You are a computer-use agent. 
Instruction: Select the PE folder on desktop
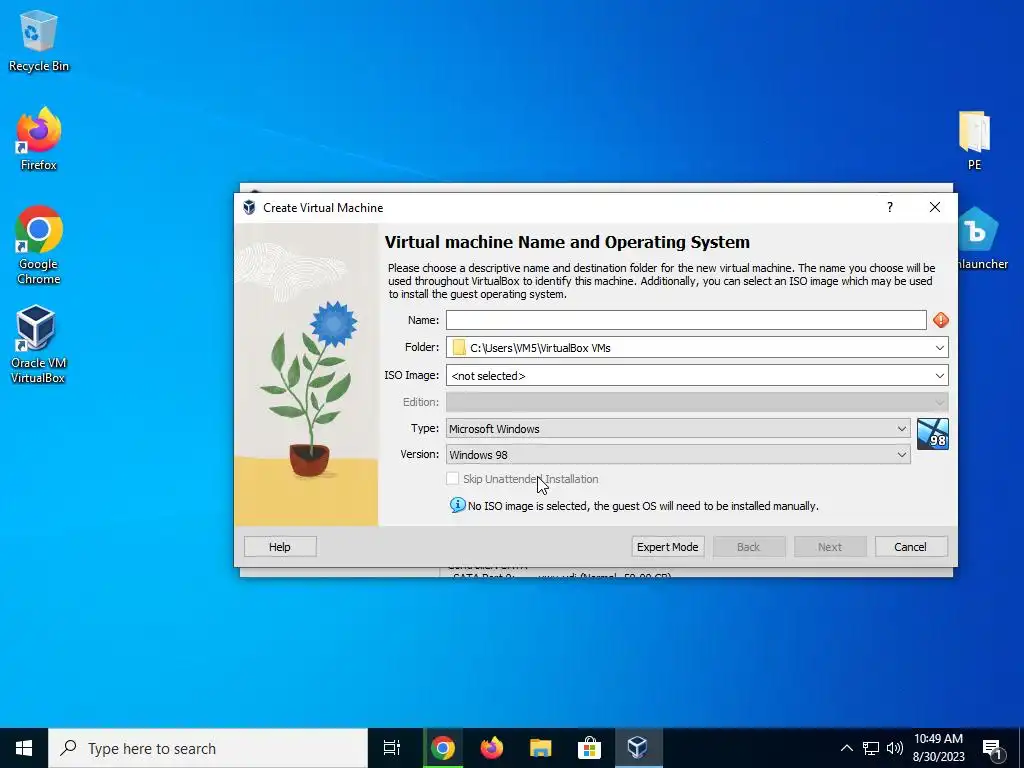click(974, 140)
